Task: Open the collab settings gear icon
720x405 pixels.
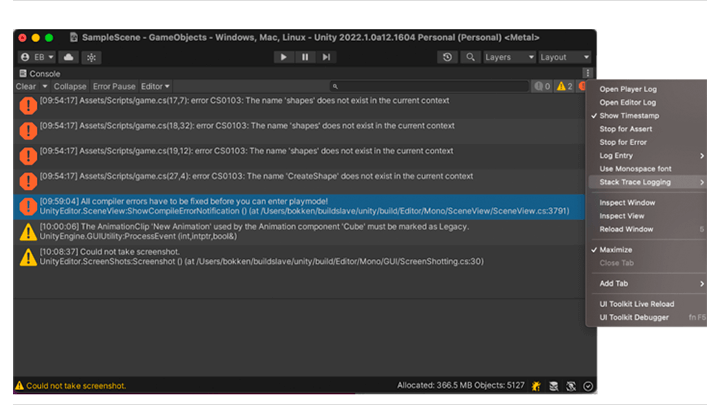Action: [x=91, y=57]
